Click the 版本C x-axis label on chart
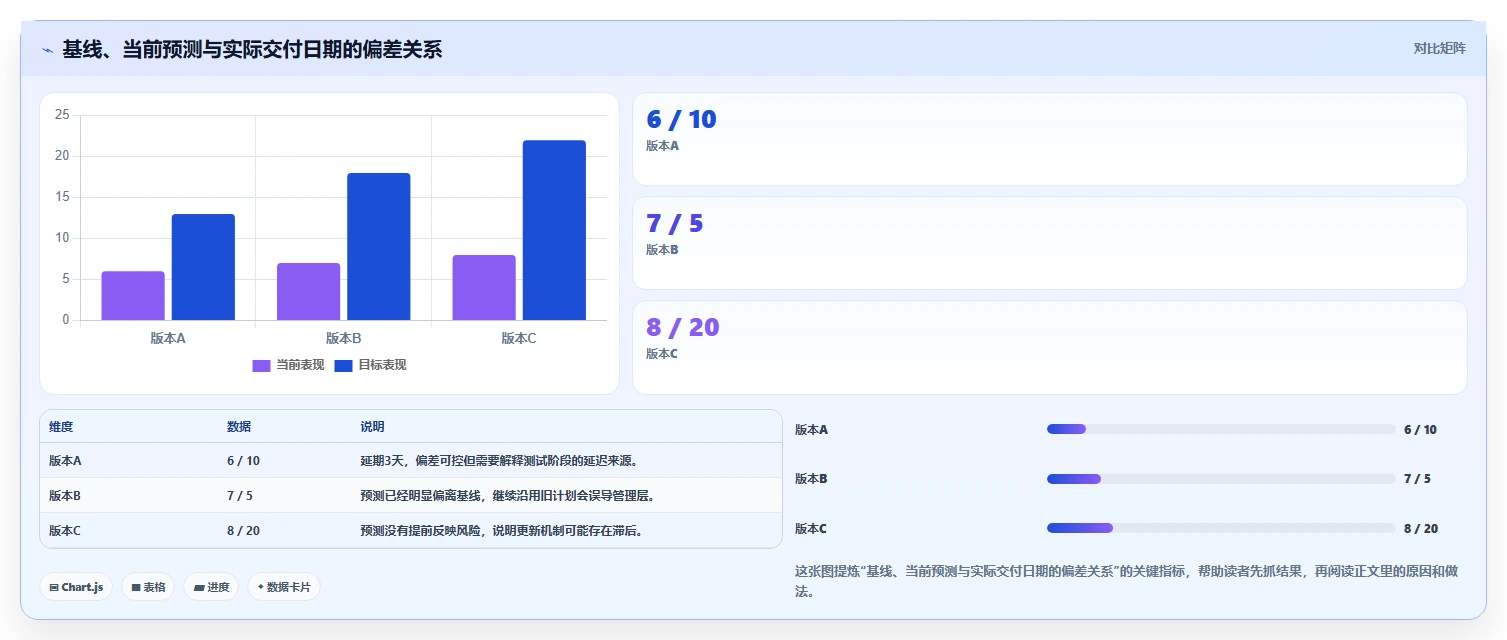 point(519,338)
